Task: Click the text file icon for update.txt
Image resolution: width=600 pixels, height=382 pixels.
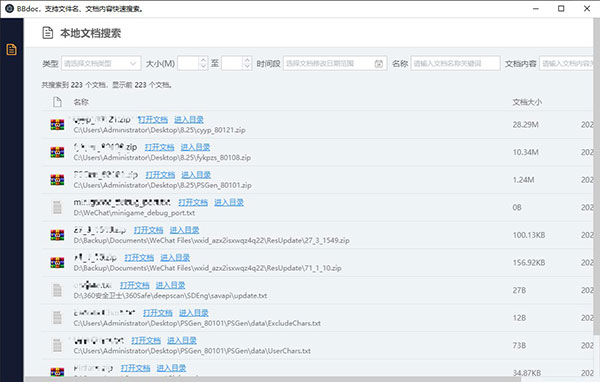Action: [x=57, y=290]
